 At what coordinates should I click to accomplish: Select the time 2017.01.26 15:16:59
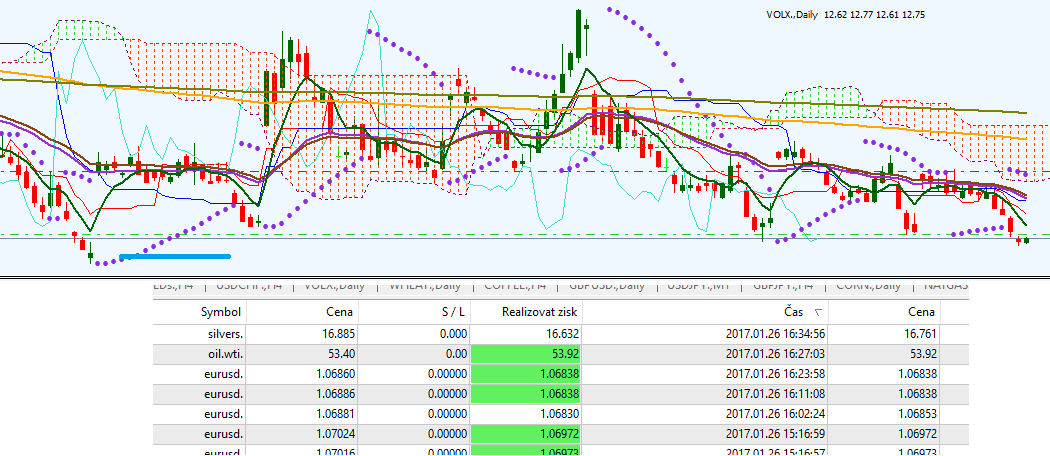click(775, 434)
